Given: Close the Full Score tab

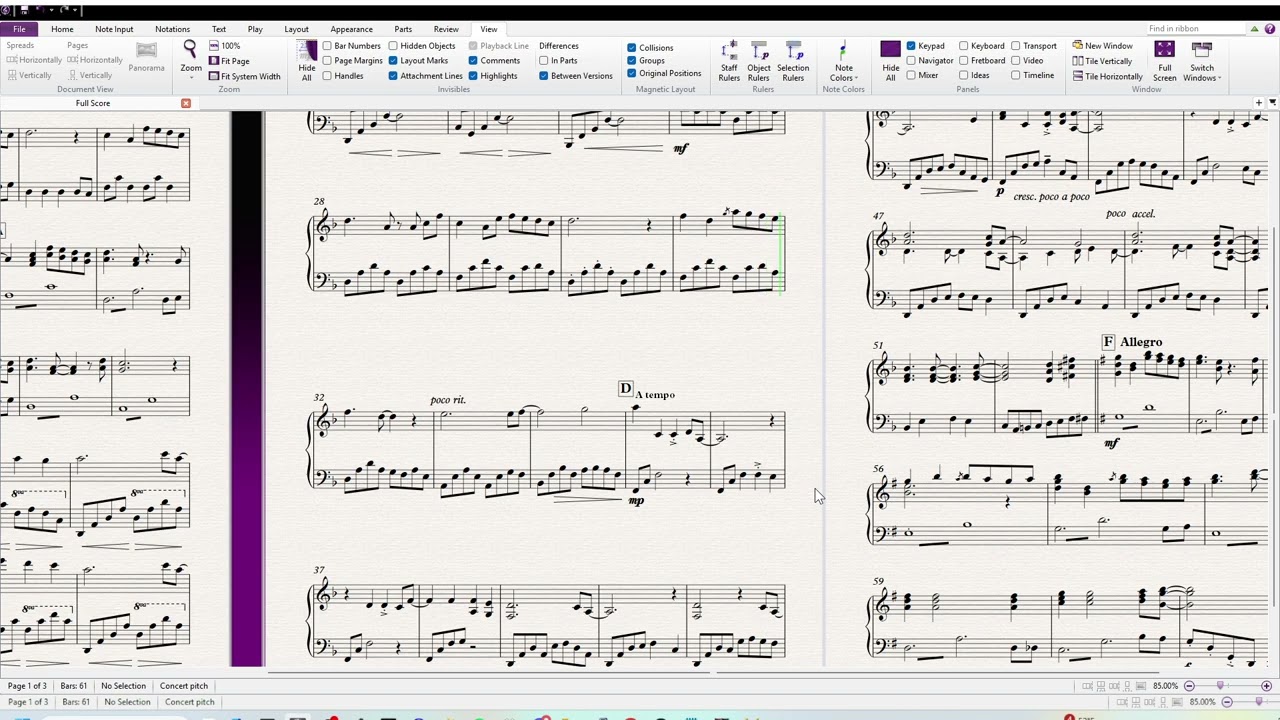Looking at the screenshot, I should [x=185, y=103].
